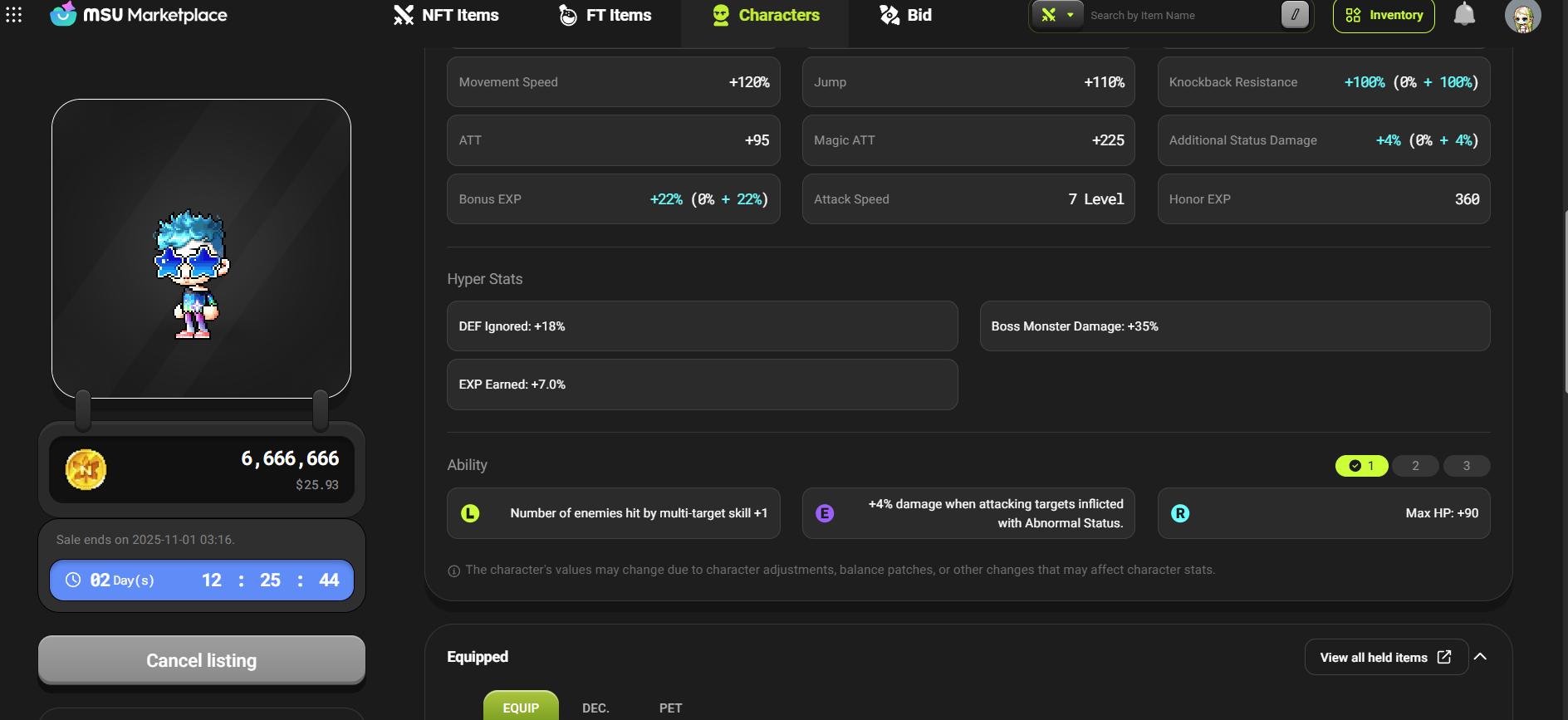The image size is (1568, 720).
Task: Click the DEF Ignored: +18% stat
Action: pos(702,326)
